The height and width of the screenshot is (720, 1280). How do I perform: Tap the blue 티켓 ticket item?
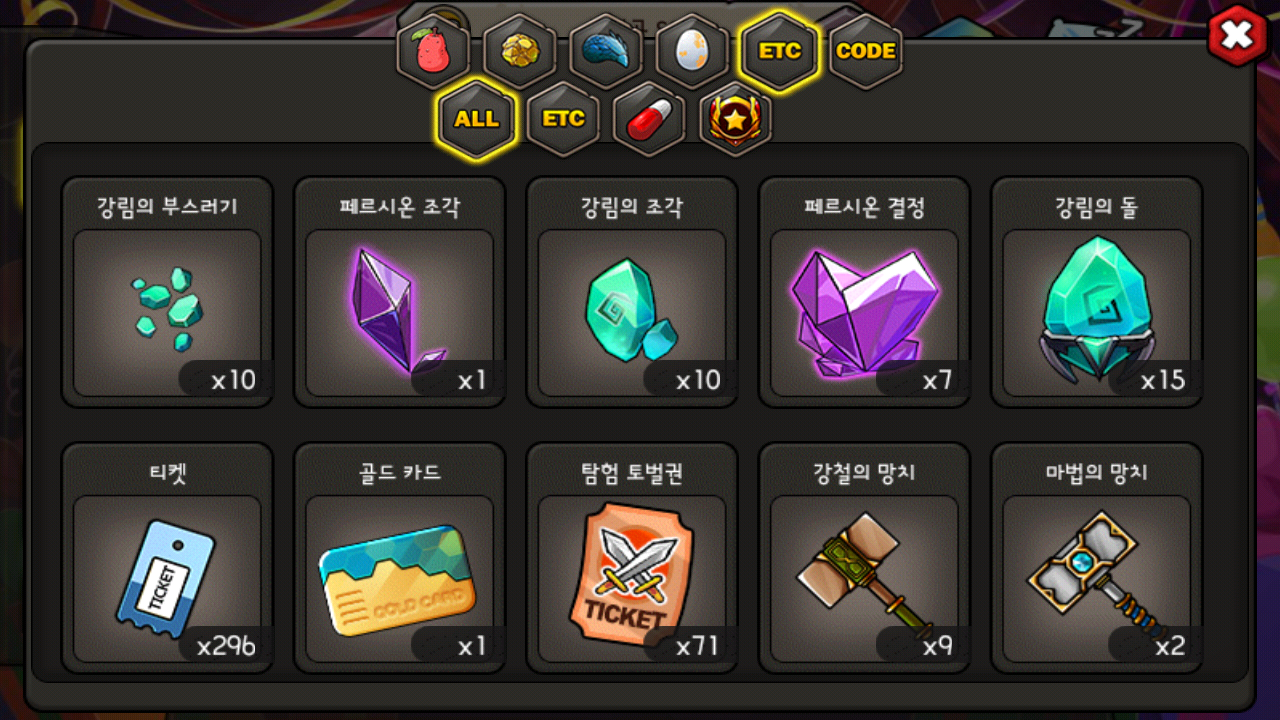(x=167, y=558)
